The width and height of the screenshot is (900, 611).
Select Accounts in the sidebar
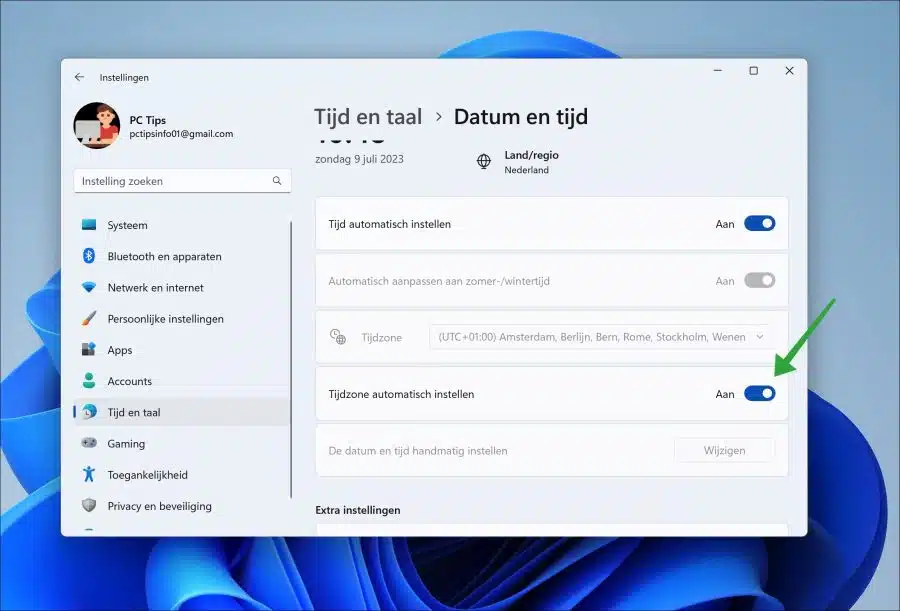coord(182,381)
